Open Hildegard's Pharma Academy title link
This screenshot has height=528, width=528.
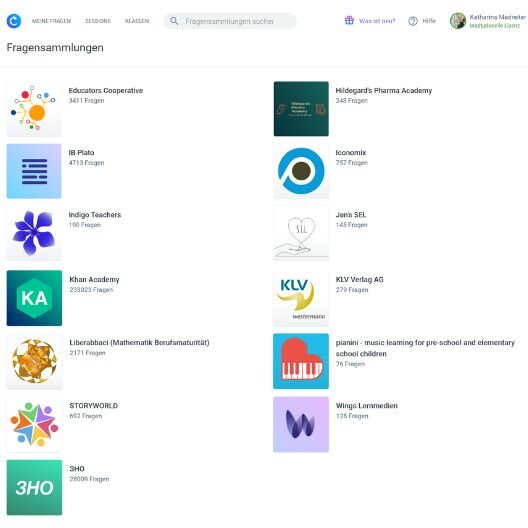[384, 91]
